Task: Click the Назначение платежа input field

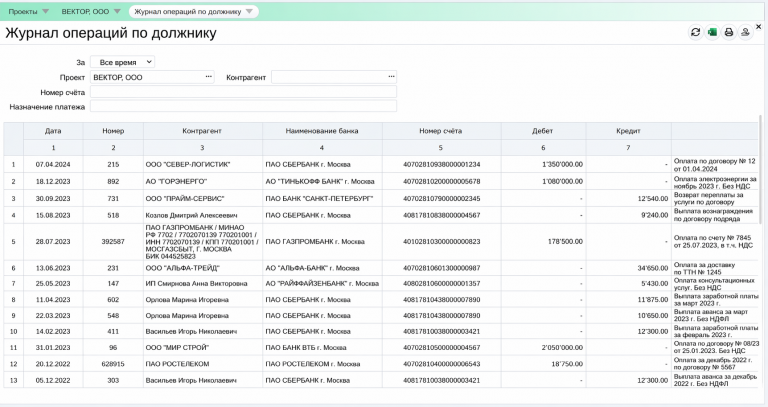Action: click(x=243, y=106)
